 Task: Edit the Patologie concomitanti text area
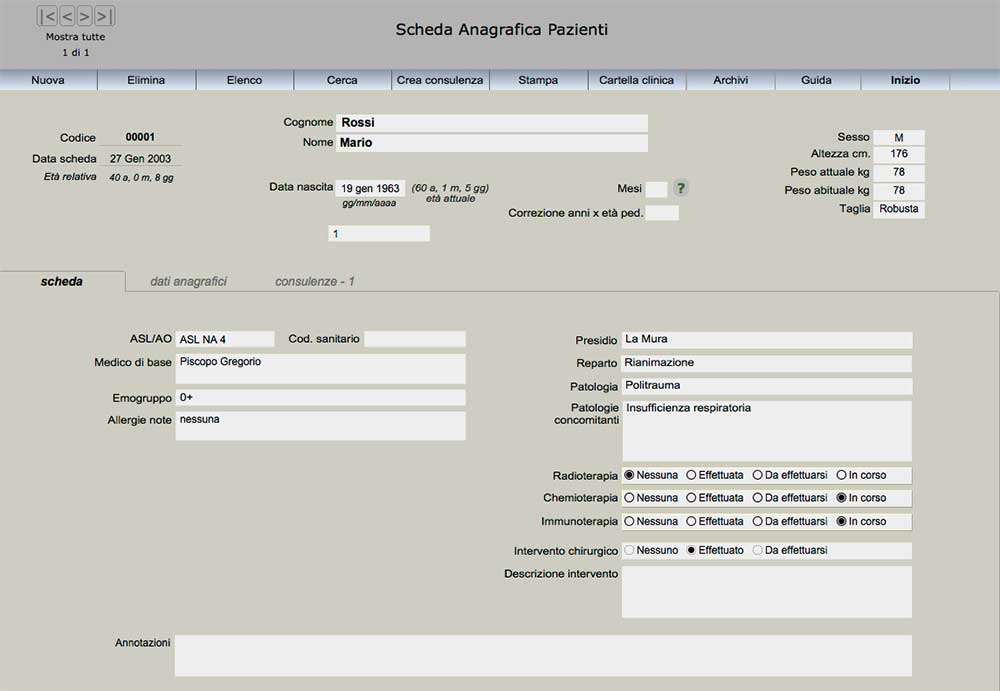(x=767, y=431)
